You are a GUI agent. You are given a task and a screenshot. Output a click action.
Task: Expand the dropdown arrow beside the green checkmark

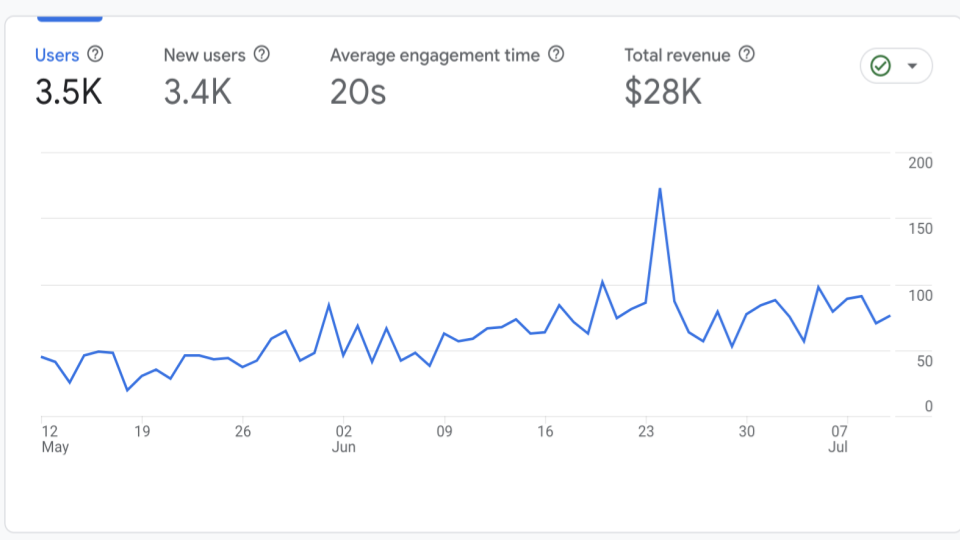pos(912,66)
